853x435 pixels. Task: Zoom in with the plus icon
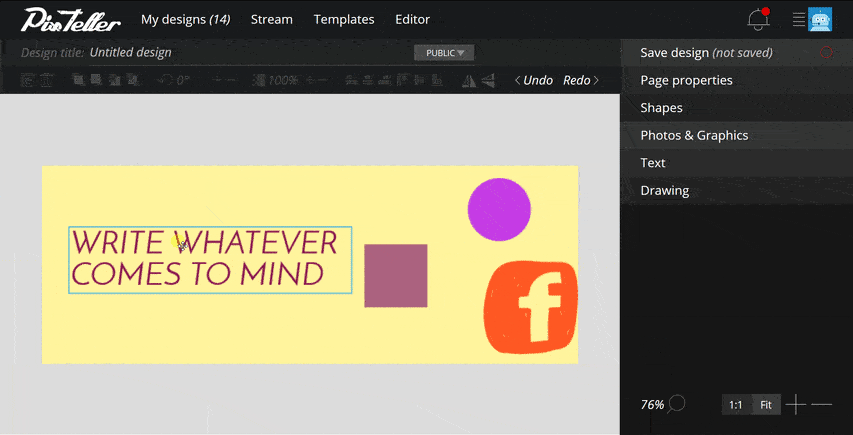click(795, 405)
